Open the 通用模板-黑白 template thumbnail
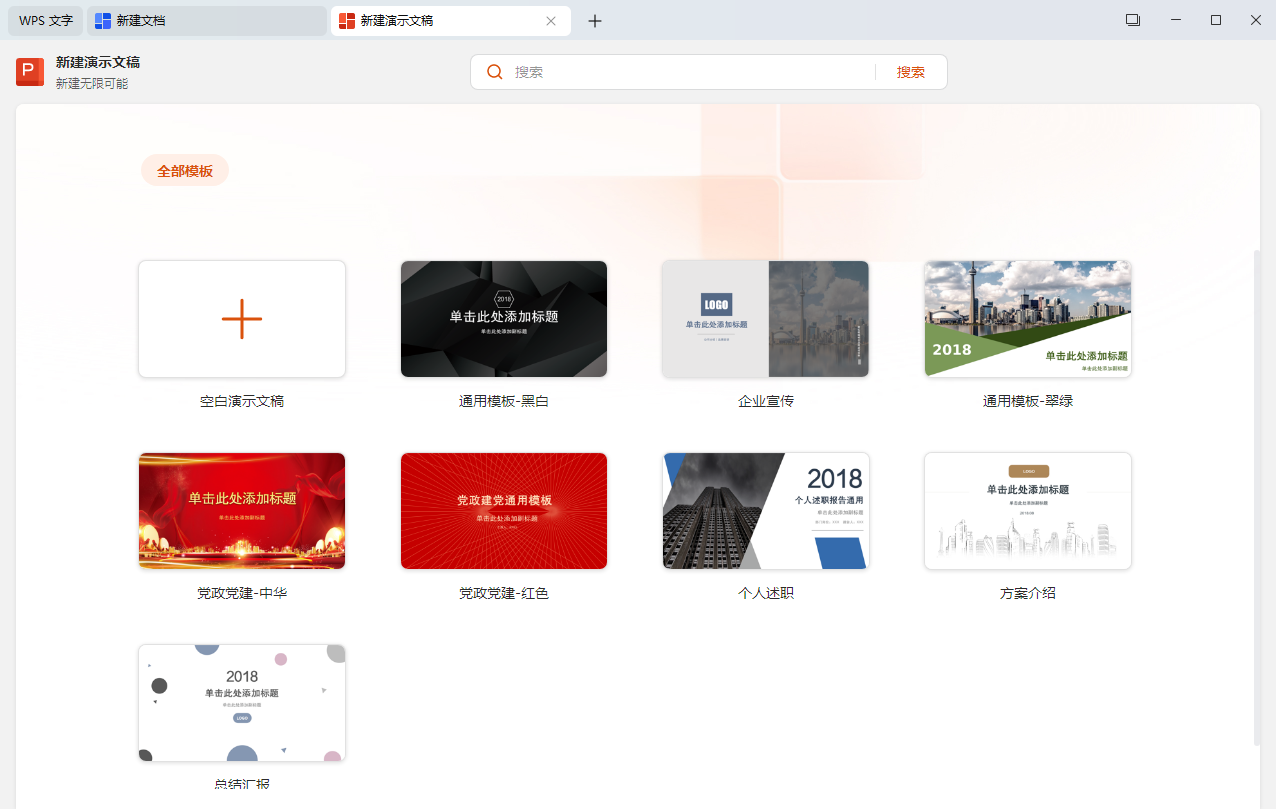This screenshot has width=1276, height=809. (504, 319)
